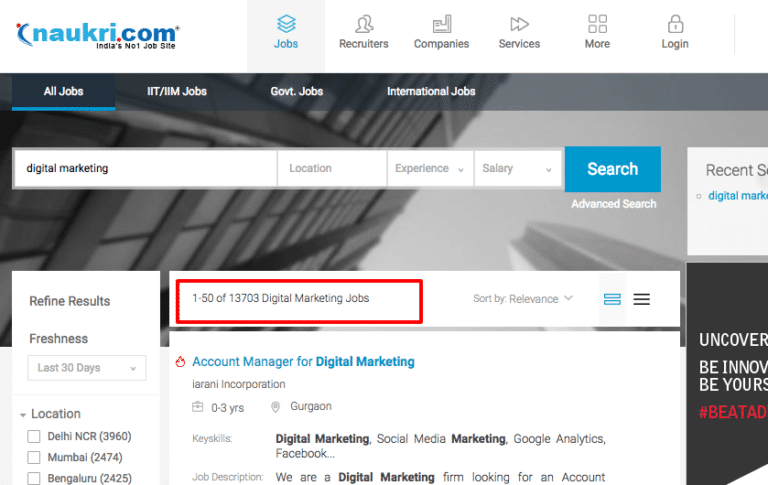Click the Companies building icon
This screenshot has height=485, width=768.
pyautogui.click(x=441, y=23)
